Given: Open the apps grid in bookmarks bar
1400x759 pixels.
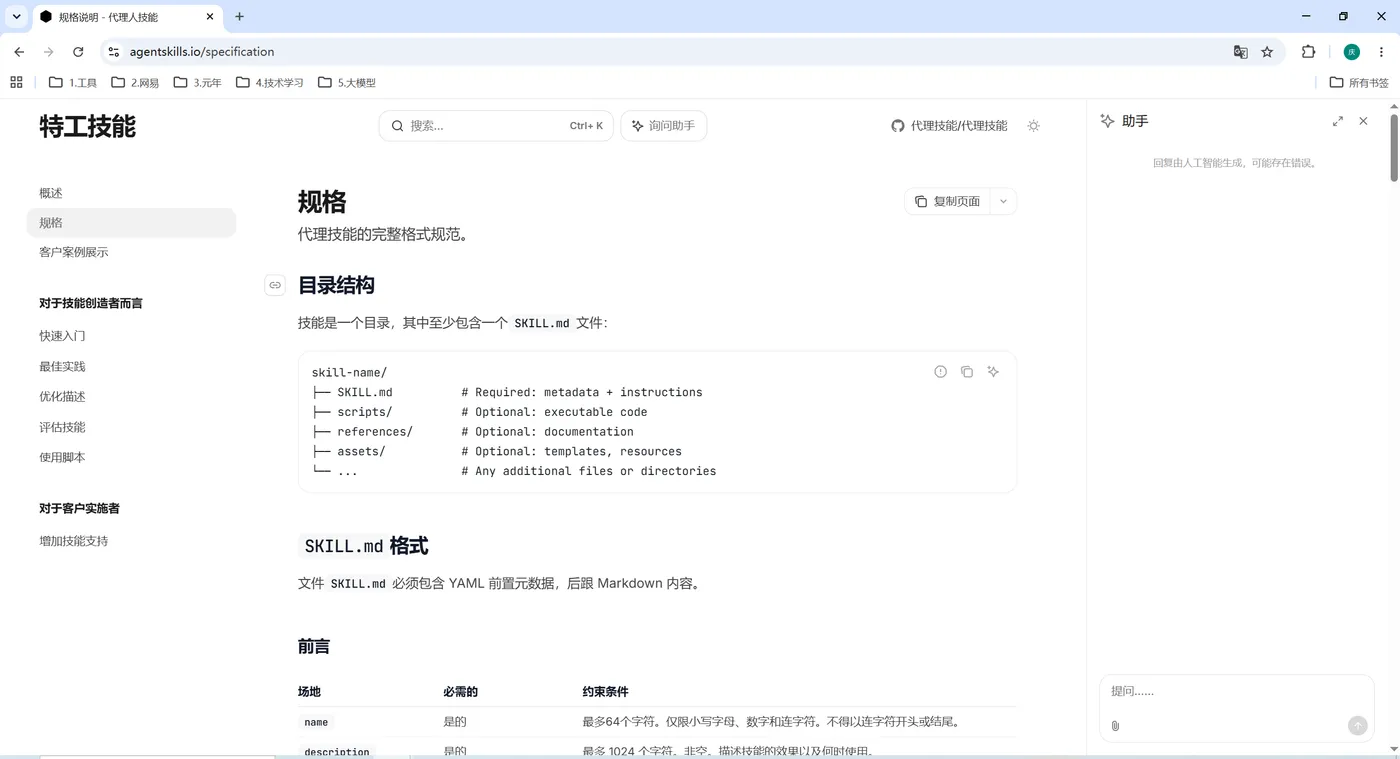Looking at the screenshot, I should coord(16,82).
